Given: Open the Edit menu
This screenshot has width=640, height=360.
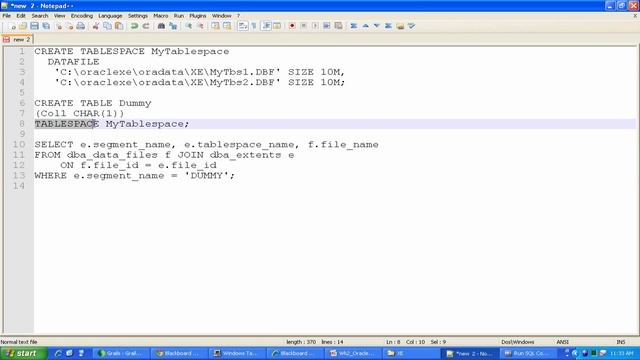Looking at the screenshot, I should [21, 16].
